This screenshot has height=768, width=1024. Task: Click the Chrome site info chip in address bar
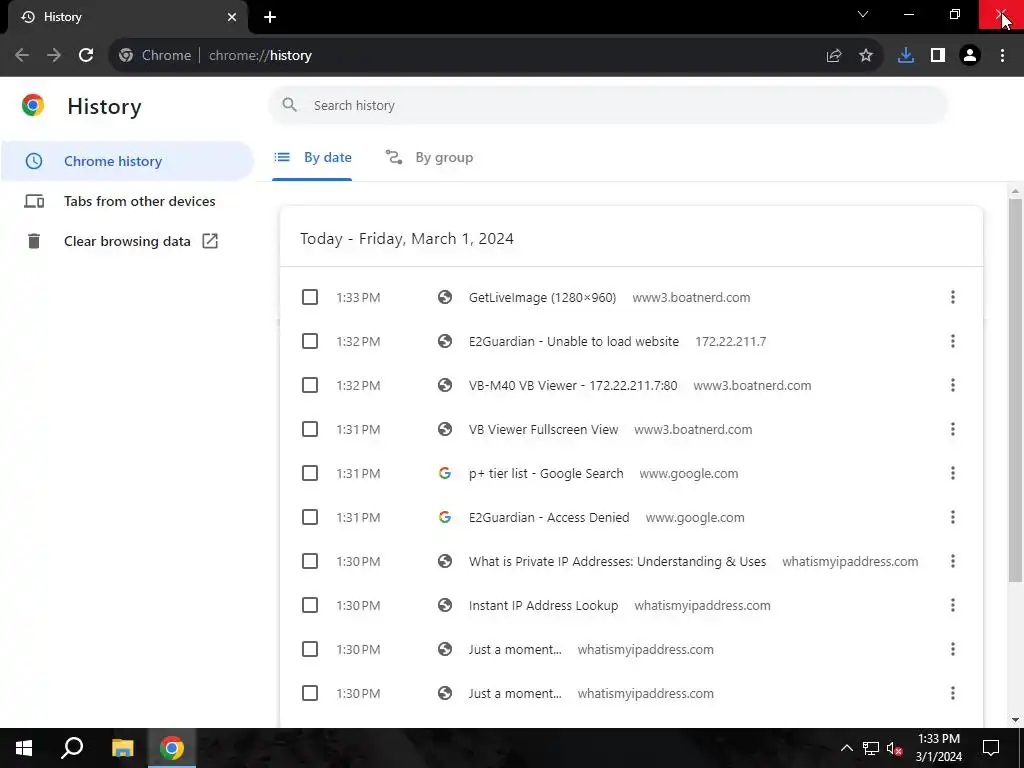(x=155, y=56)
